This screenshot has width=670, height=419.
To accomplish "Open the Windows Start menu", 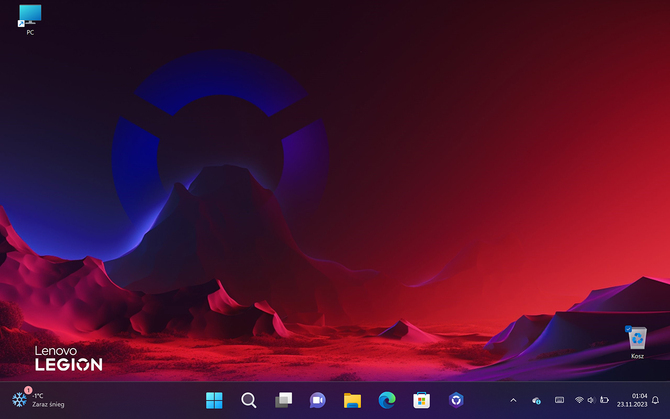I will pos(214,400).
